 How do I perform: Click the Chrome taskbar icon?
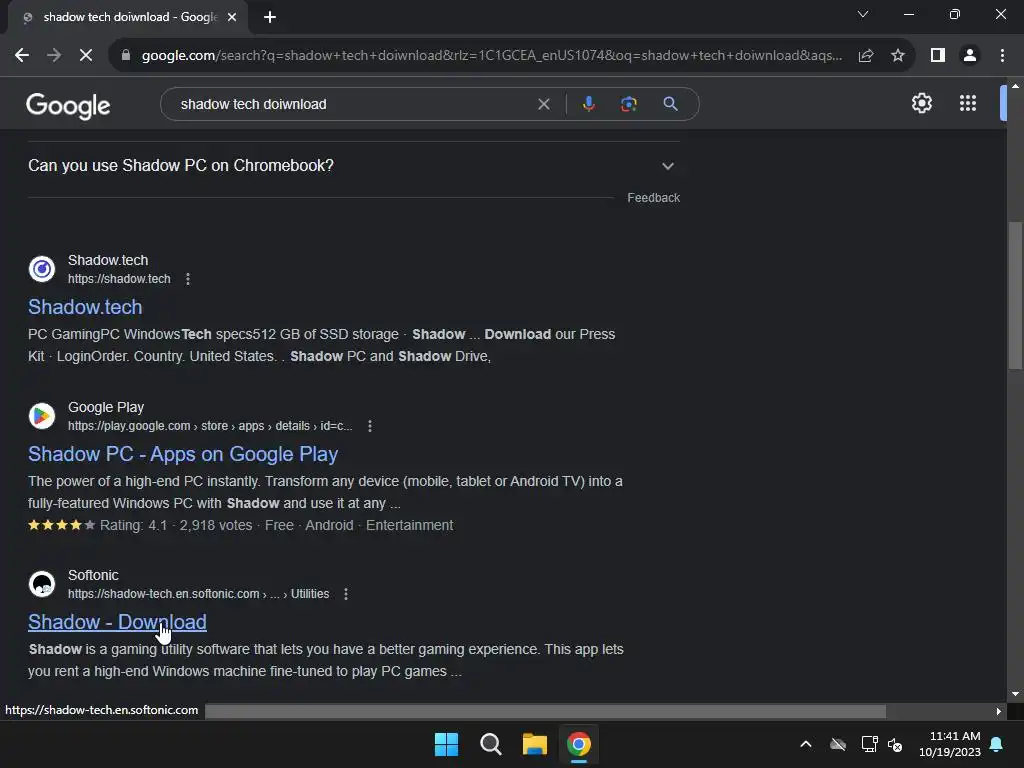click(x=579, y=744)
